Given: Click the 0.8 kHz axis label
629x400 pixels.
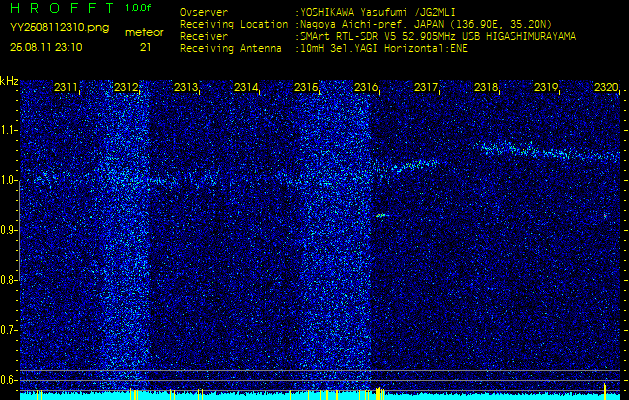Looking at the screenshot, I should [9, 280].
